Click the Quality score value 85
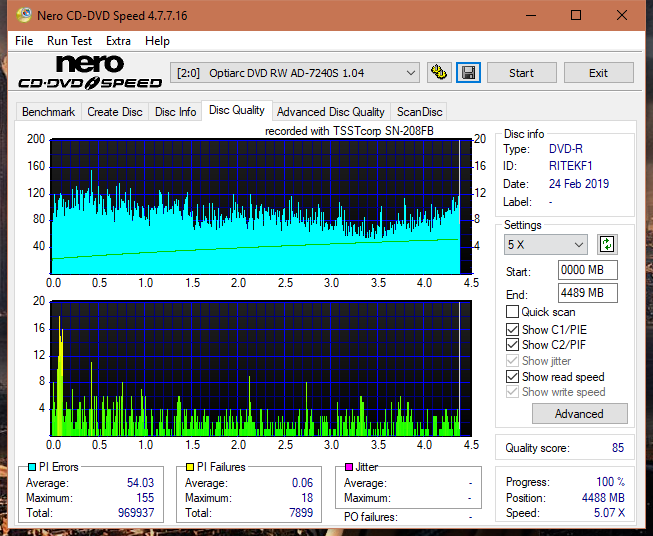The image size is (653, 536). click(618, 448)
